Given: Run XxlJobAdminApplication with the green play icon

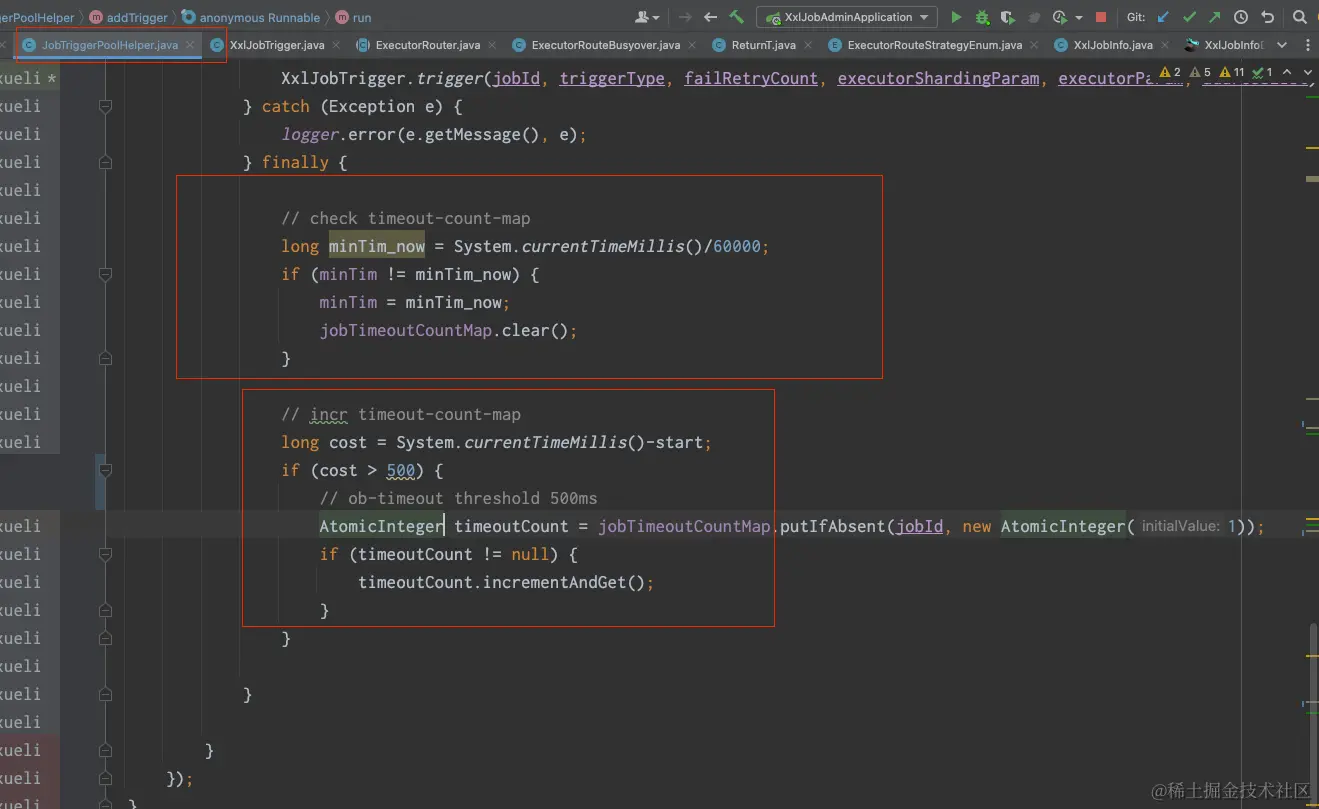Looking at the screenshot, I should point(956,17).
